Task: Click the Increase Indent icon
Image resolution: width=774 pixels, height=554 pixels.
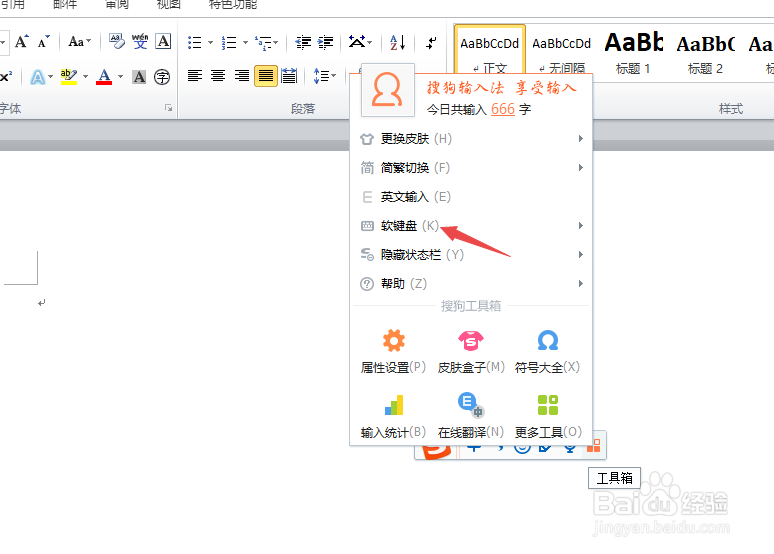Action: pos(325,43)
